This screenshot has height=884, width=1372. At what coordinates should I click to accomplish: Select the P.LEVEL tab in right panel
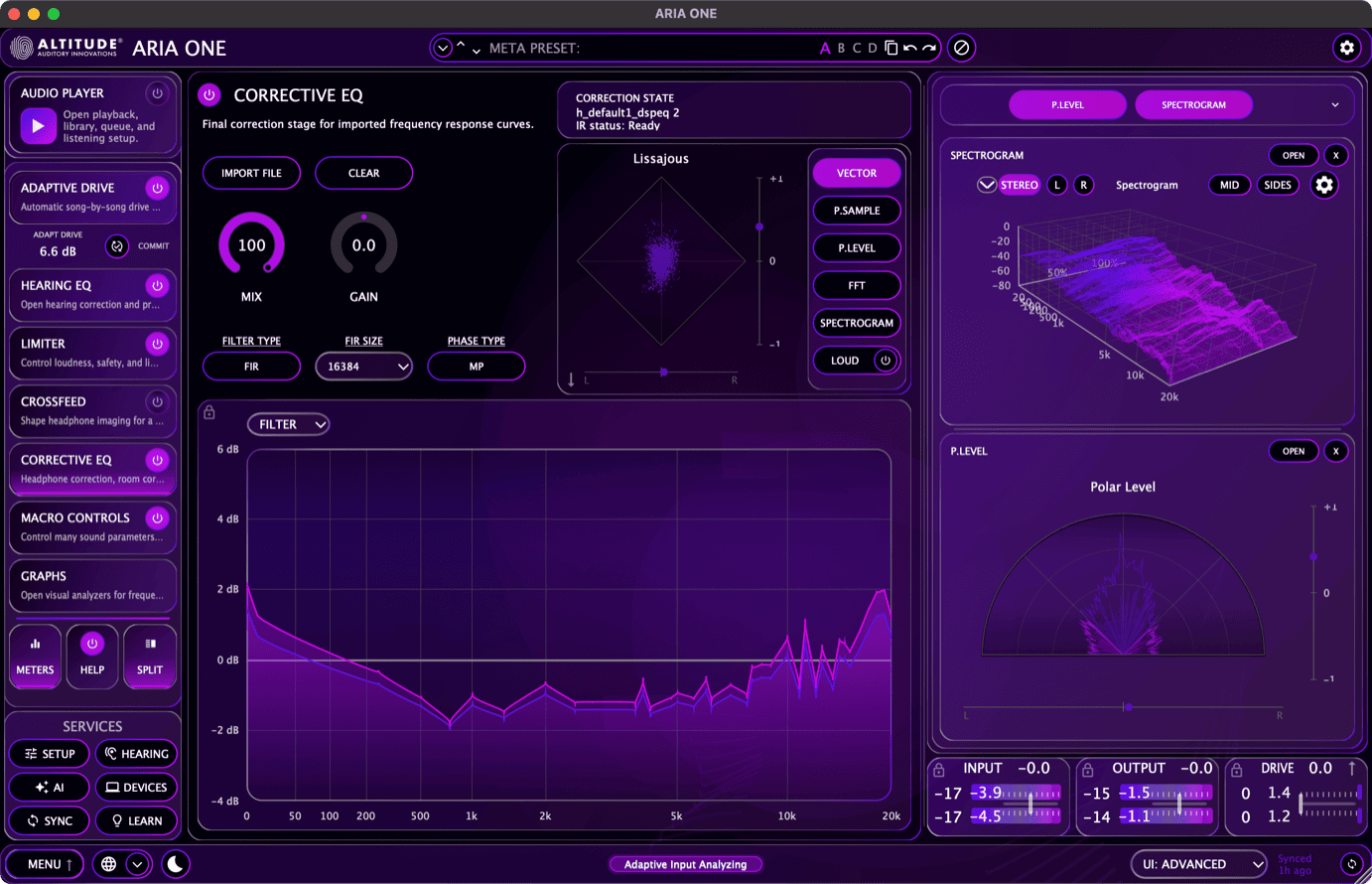coord(1068,105)
